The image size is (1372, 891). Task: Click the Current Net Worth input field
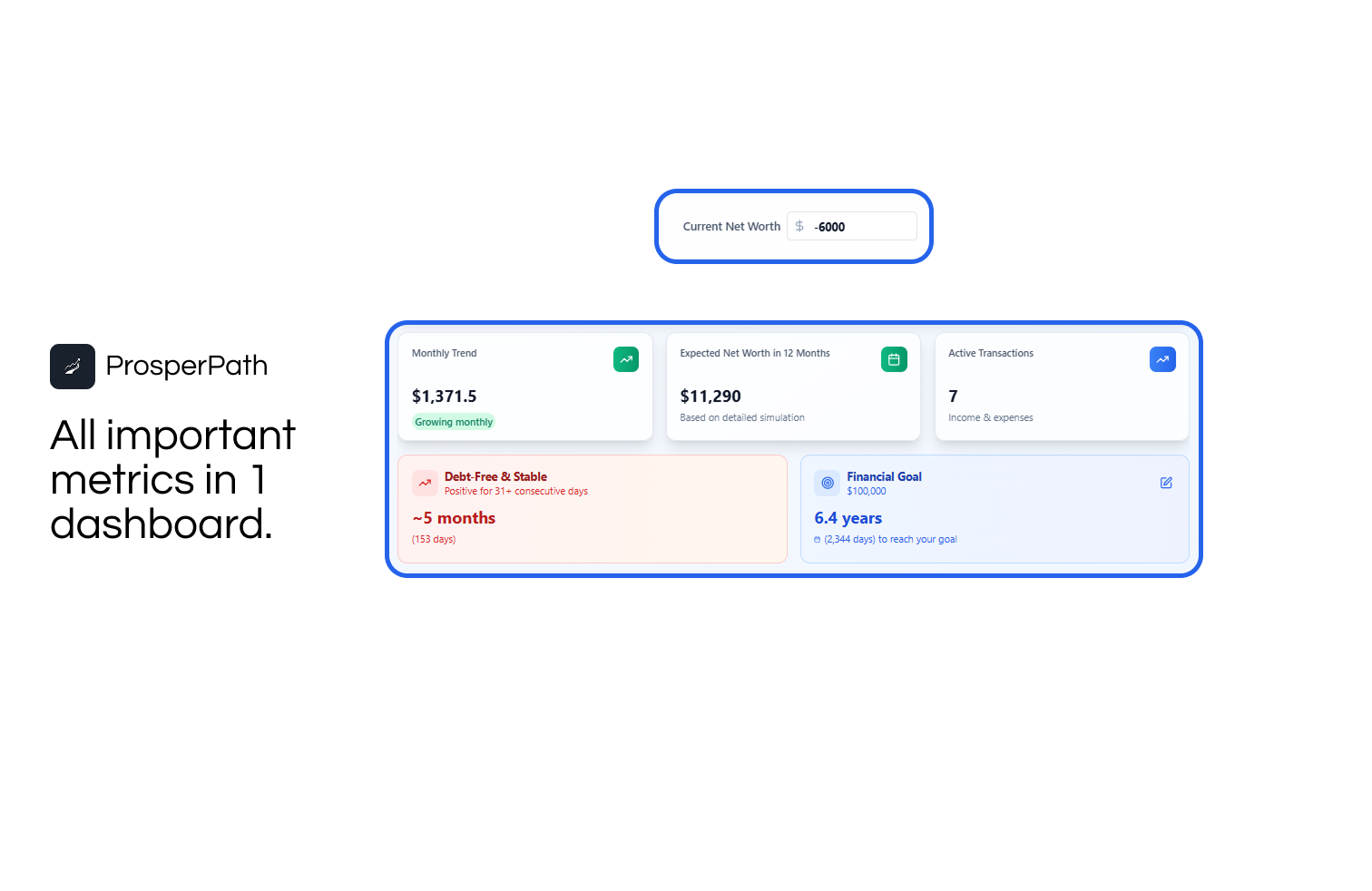(x=862, y=227)
